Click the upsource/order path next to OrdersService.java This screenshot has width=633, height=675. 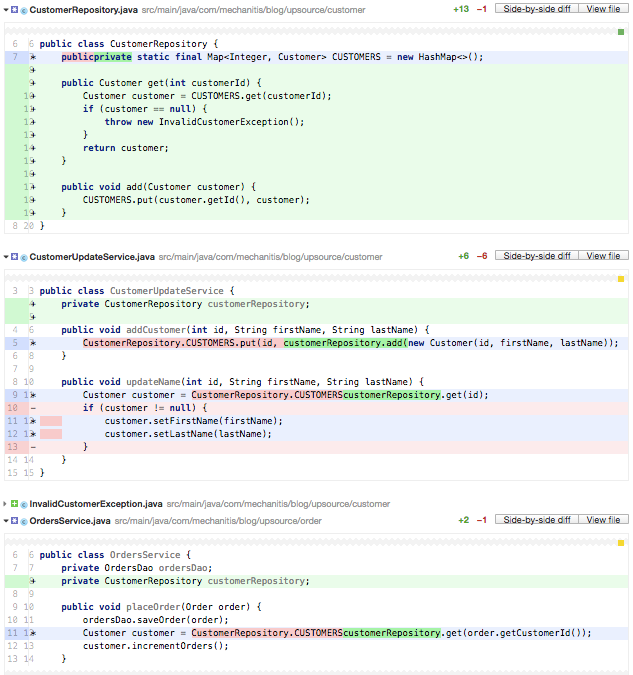click(x=218, y=520)
